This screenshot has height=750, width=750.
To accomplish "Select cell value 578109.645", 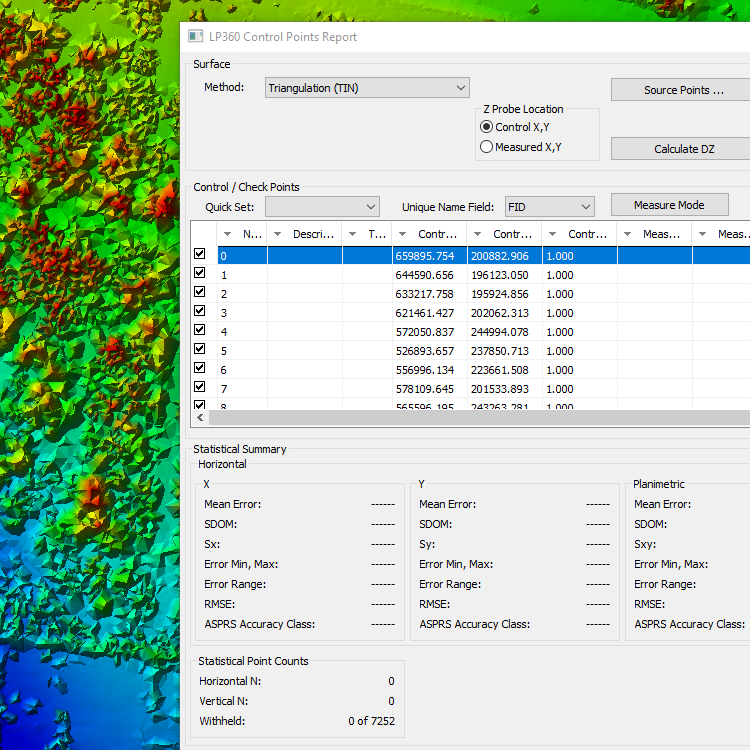I will (x=425, y=389).
